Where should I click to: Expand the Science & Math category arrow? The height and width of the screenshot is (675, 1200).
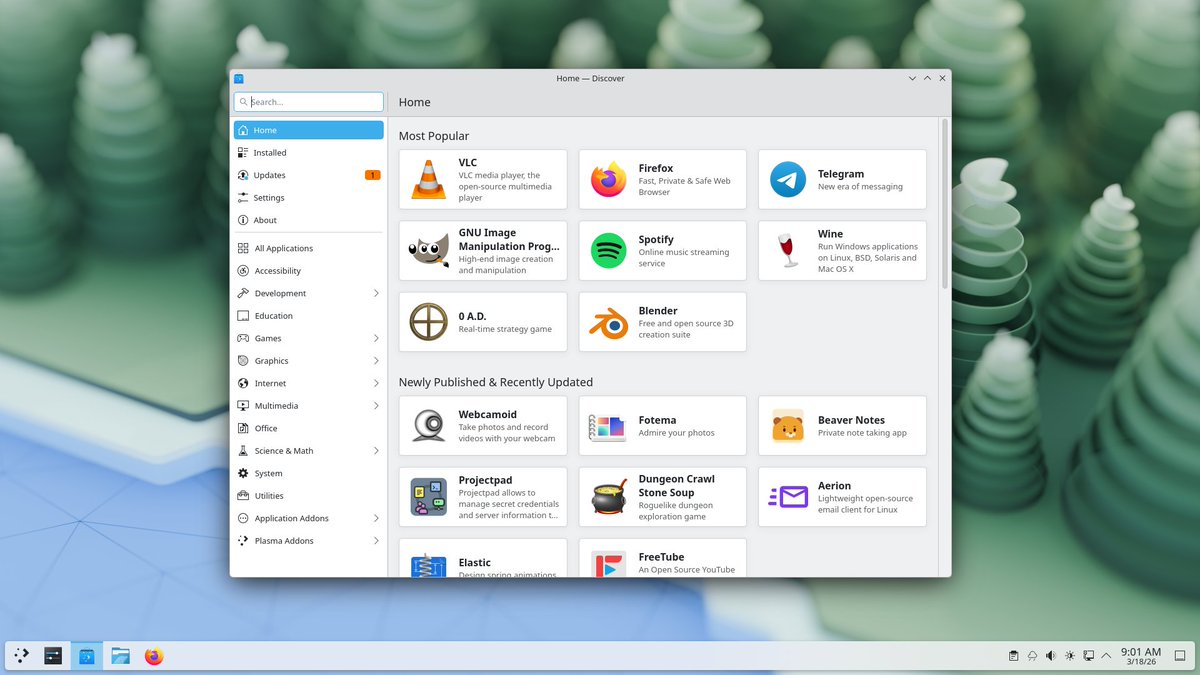(376, 451)
